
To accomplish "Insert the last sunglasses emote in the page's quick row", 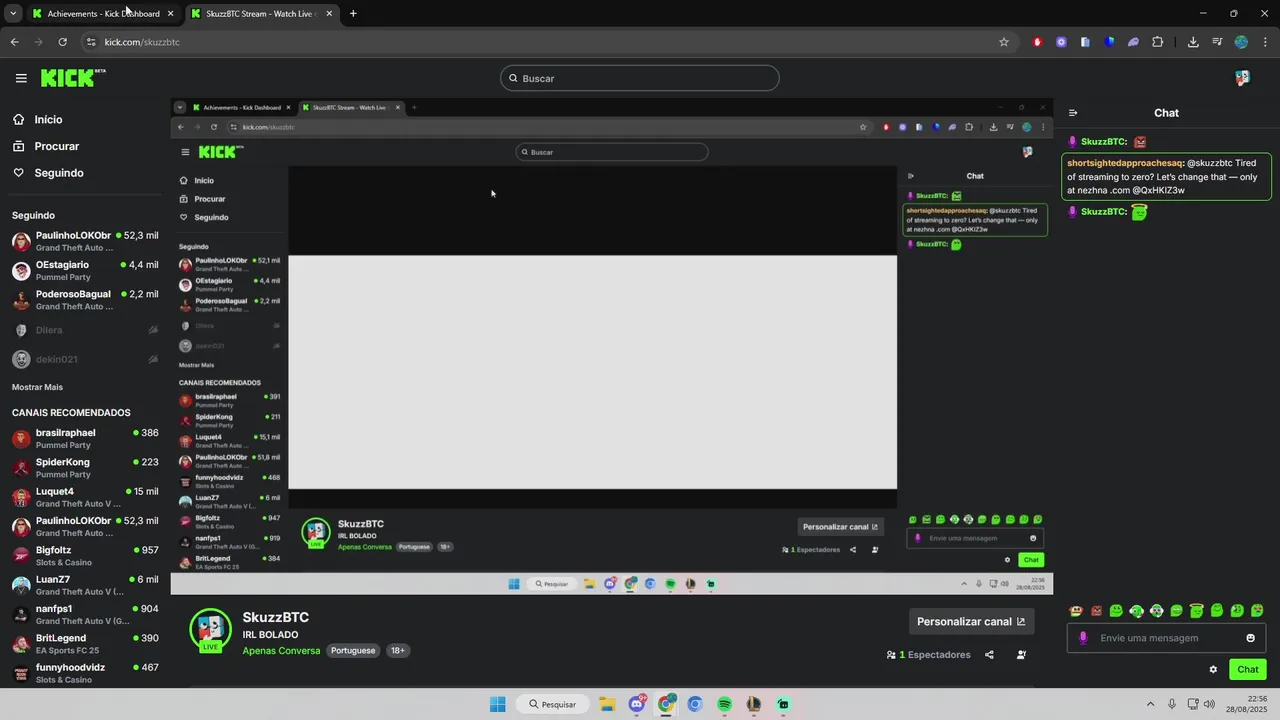I will 1257,611.
